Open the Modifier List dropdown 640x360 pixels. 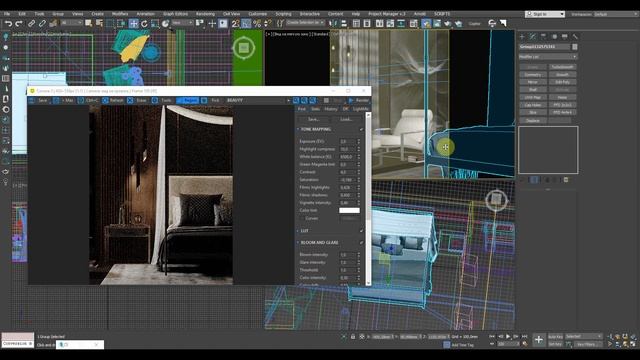(x=548, y=57)
